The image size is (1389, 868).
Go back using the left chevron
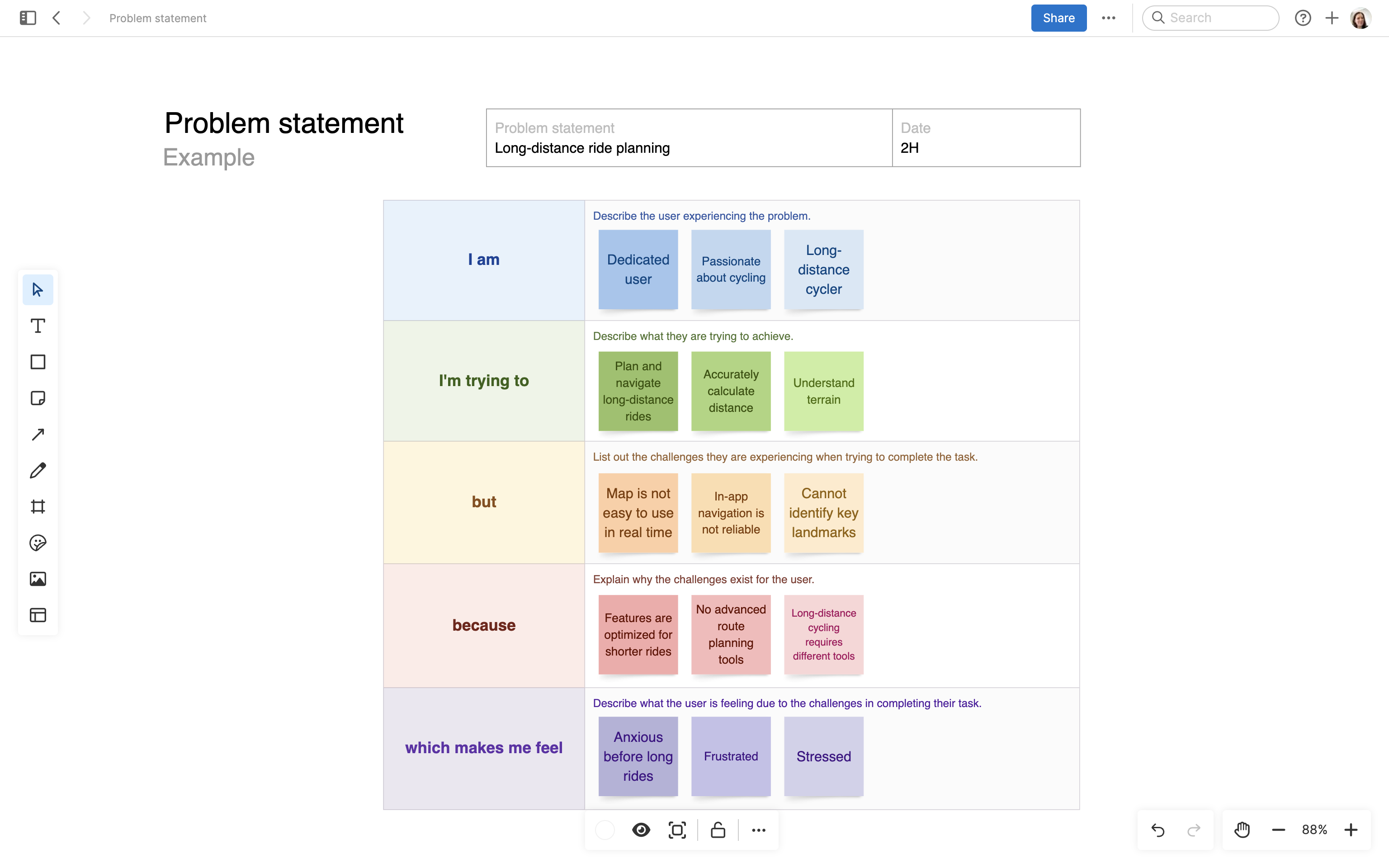[56, 18]
